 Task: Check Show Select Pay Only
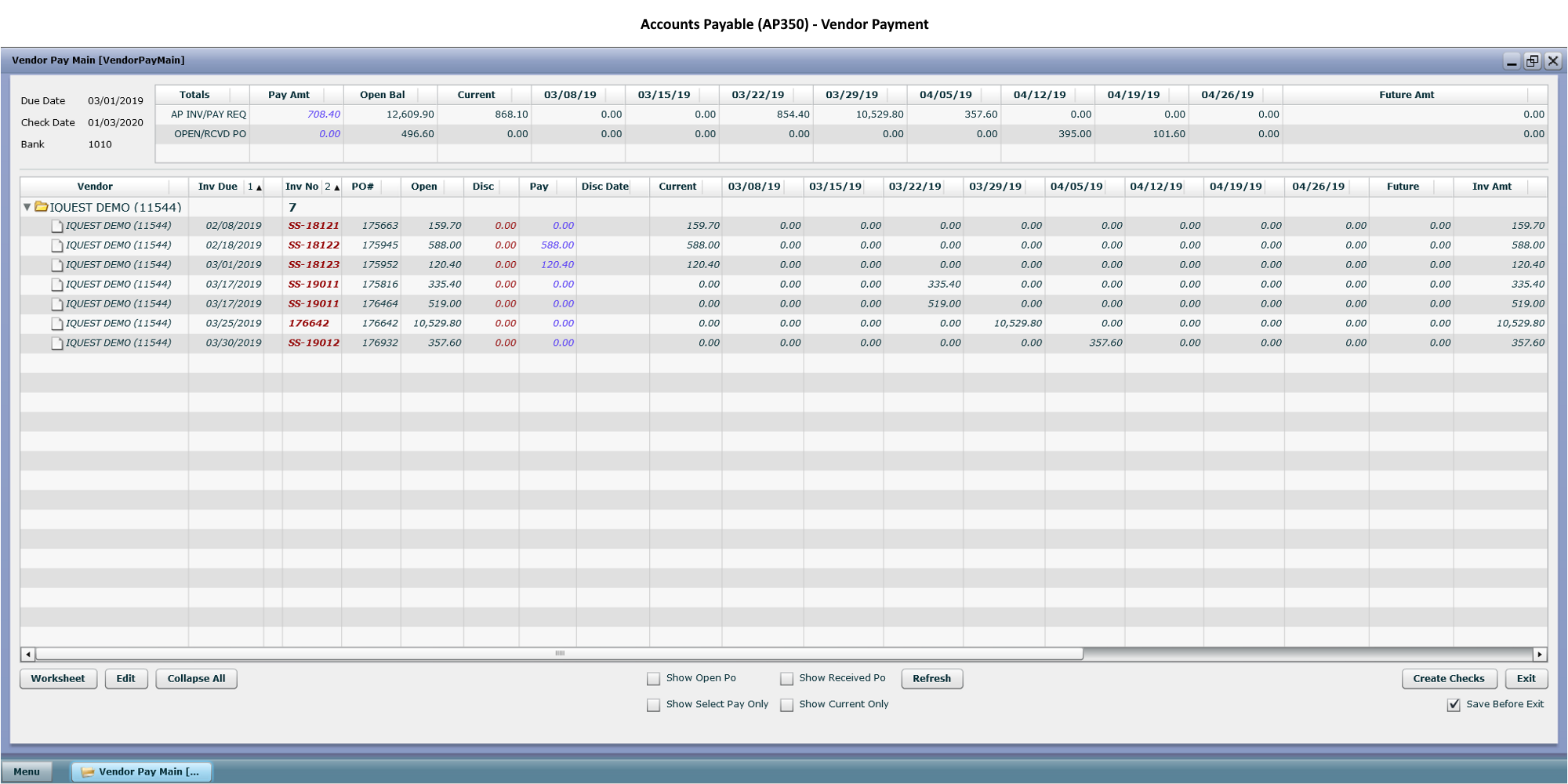click(x=653, y=705)
